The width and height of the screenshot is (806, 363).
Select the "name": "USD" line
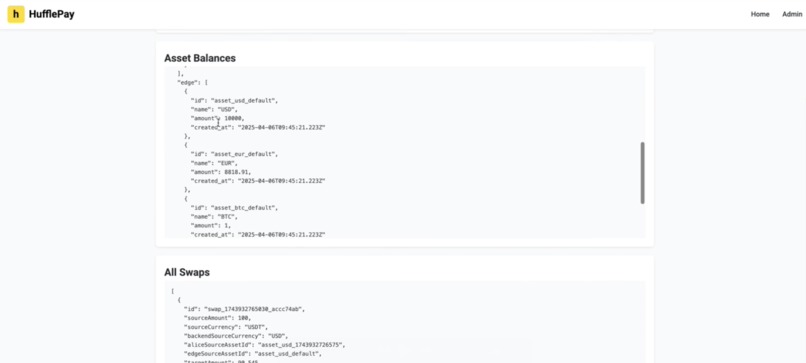pos(214,110)
